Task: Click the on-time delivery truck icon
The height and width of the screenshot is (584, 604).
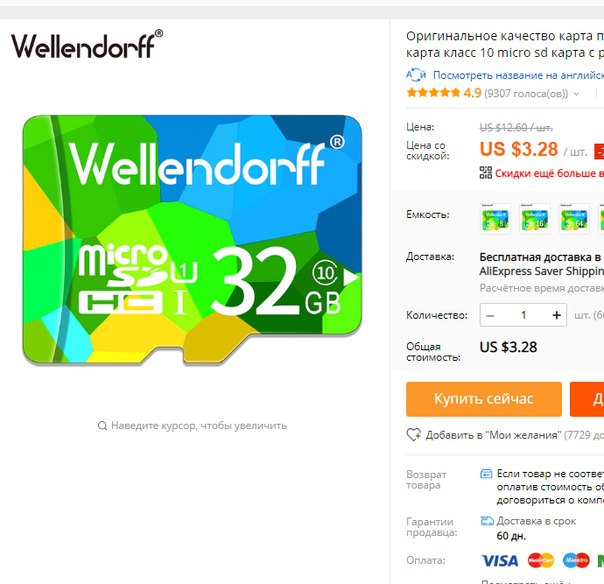Action: click(487, 521)
